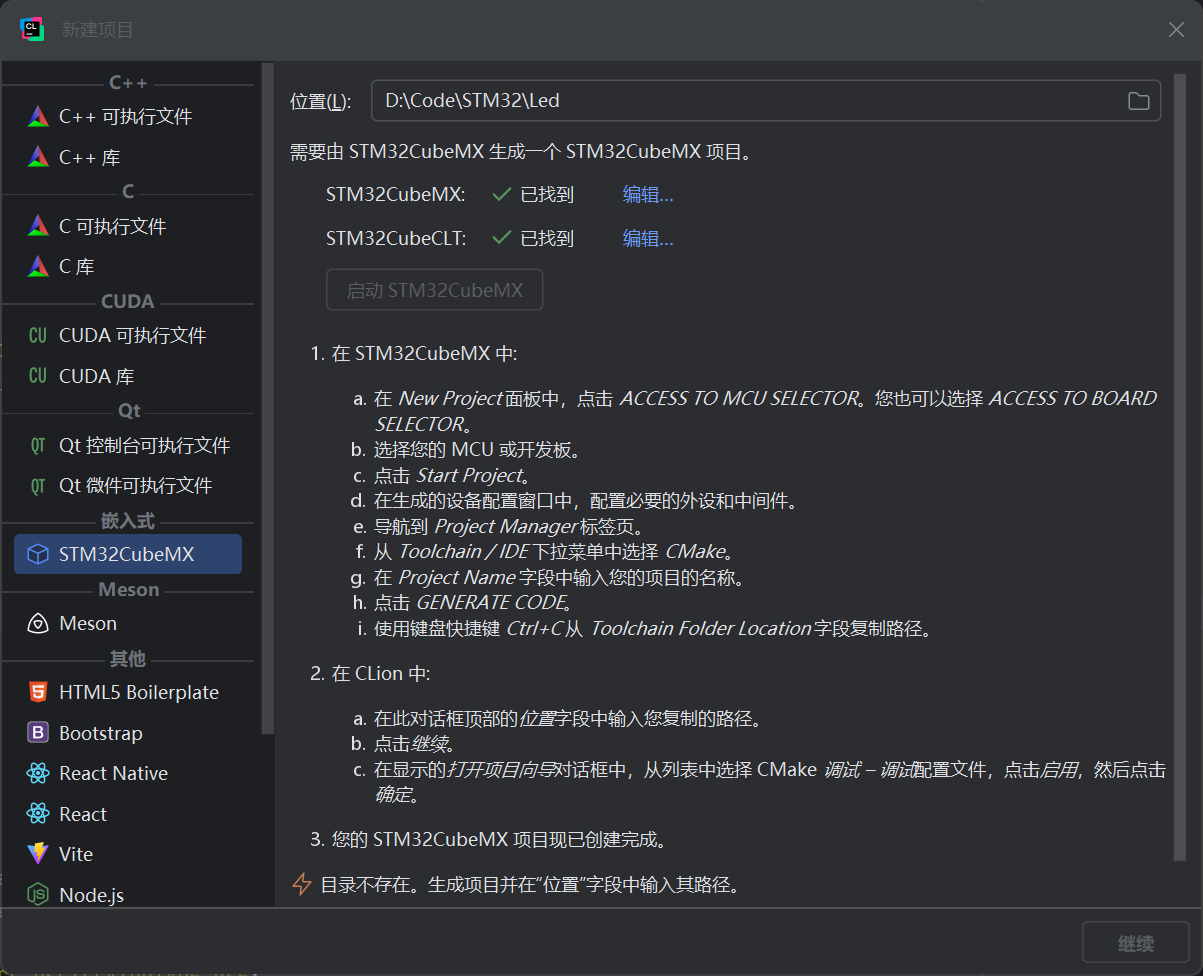This screenshot has width=1203, height=976.
Task: Select C++ 可执行文件 project type
Action: click(x=128, y=116)
